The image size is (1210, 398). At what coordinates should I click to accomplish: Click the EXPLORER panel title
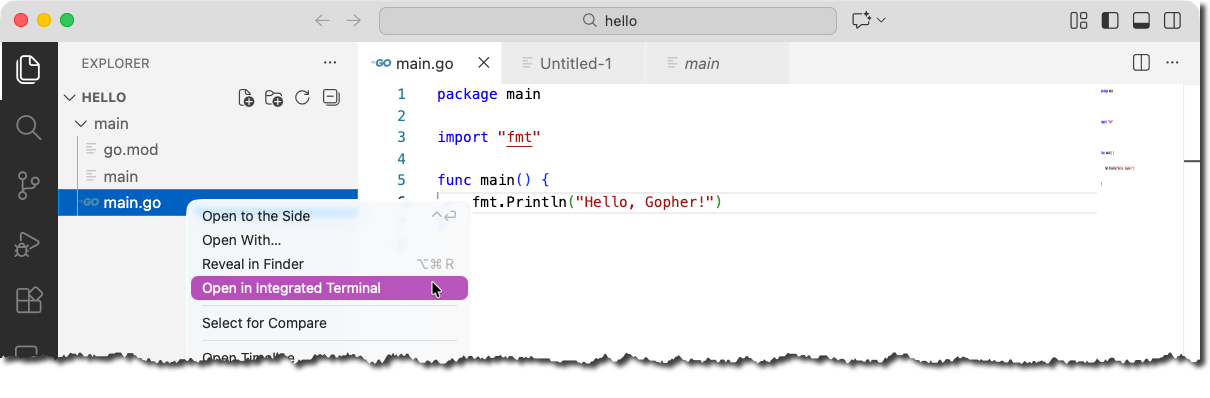pos(115,63)
